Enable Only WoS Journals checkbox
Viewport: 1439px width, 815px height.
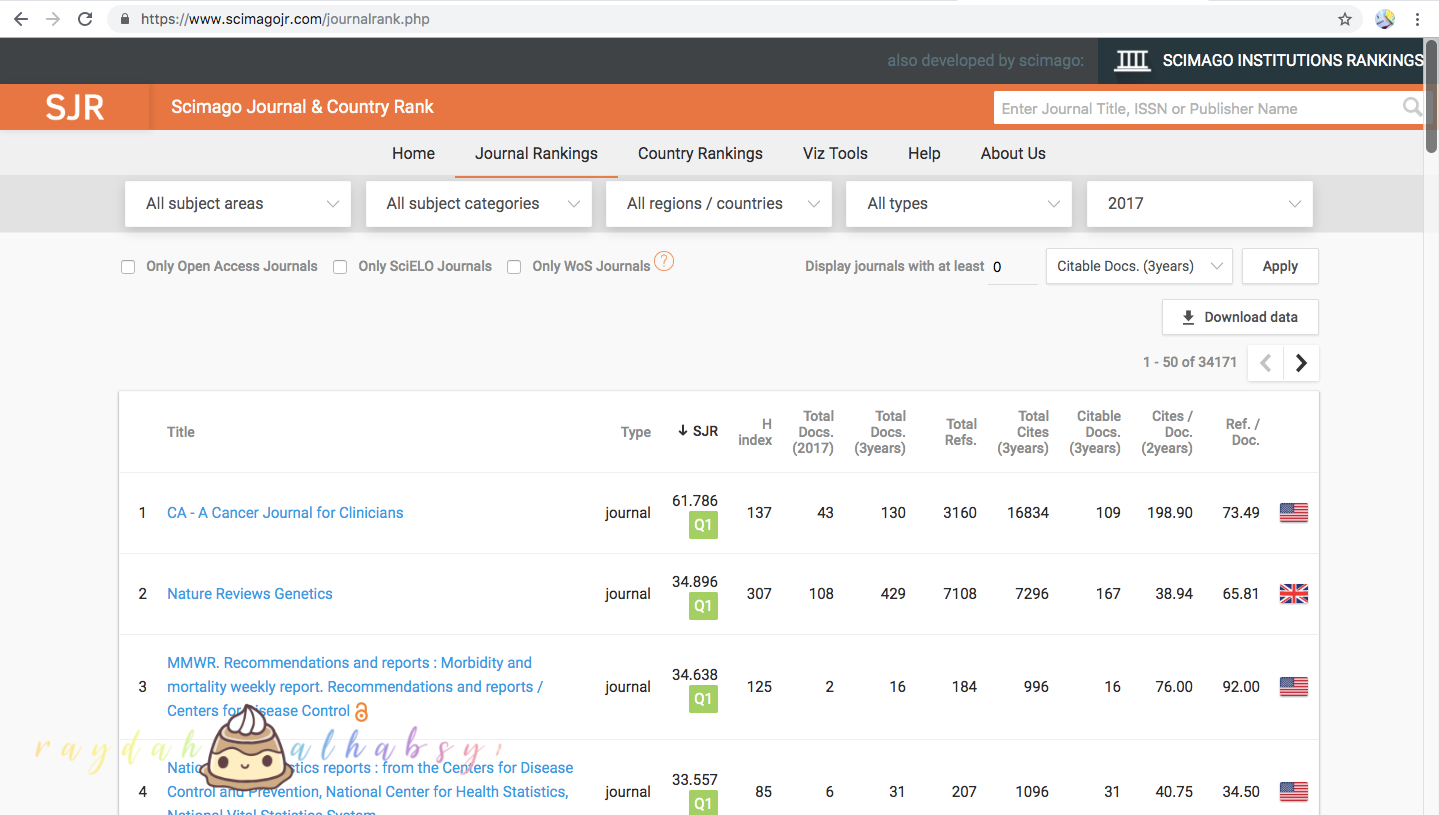click(x=514, y=267)
